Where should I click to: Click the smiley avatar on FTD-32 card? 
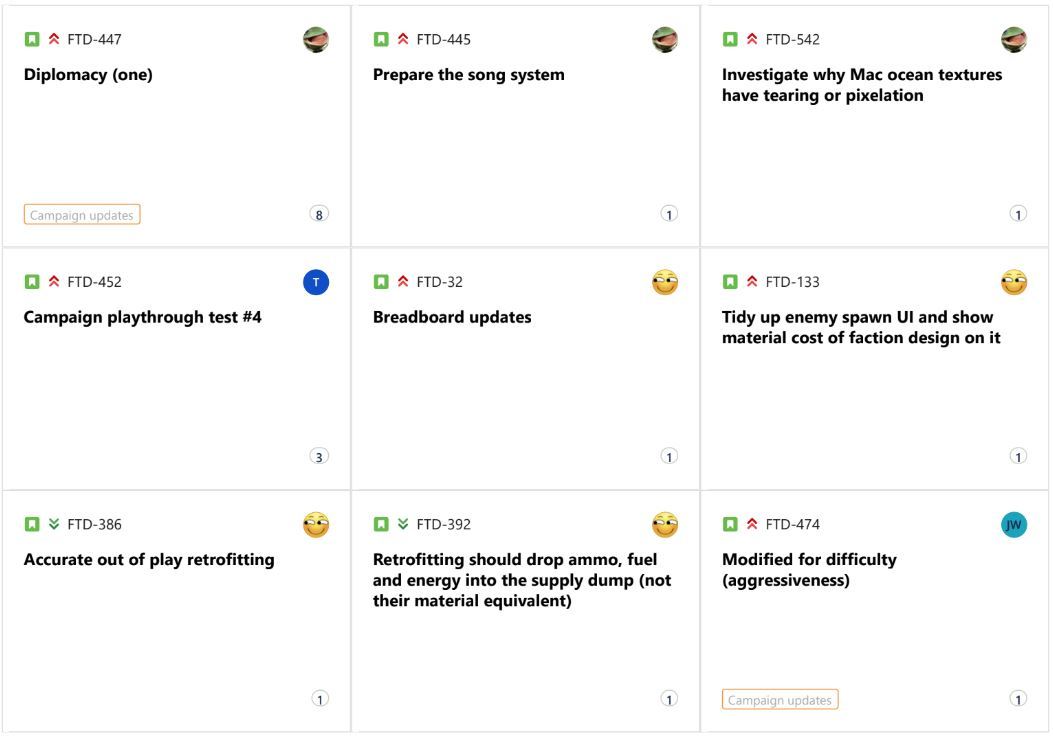665,282
